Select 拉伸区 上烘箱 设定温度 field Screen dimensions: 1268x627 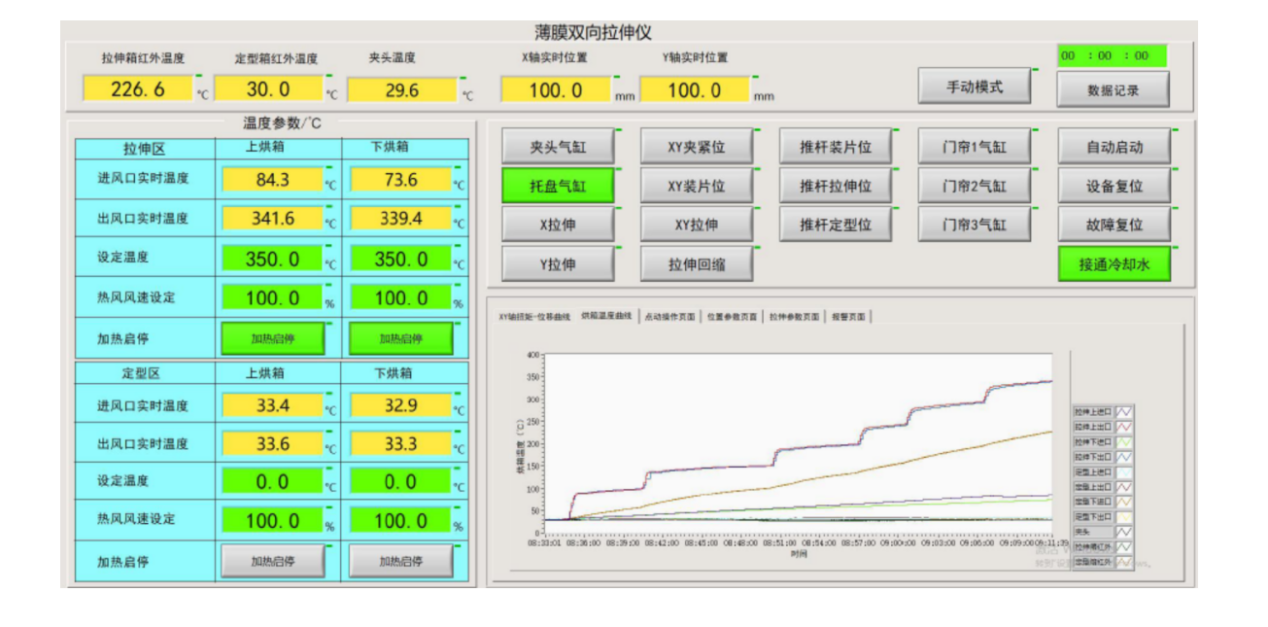pyautogui.click(x=272, y=259)
